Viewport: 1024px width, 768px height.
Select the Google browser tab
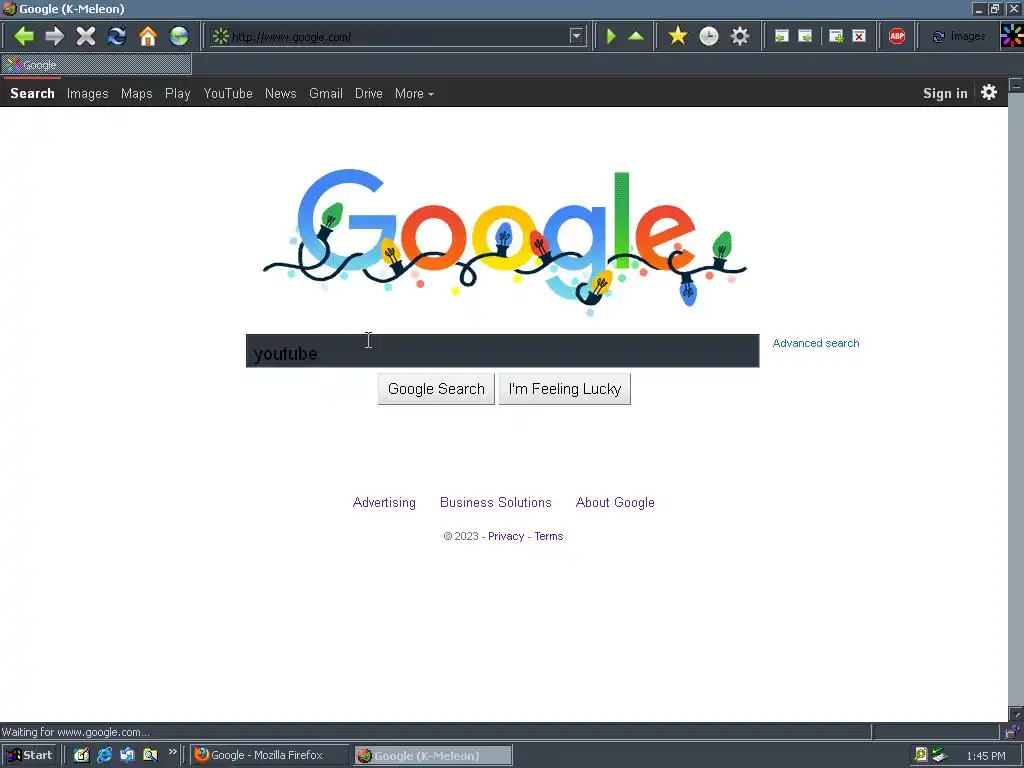coord(97,65)
